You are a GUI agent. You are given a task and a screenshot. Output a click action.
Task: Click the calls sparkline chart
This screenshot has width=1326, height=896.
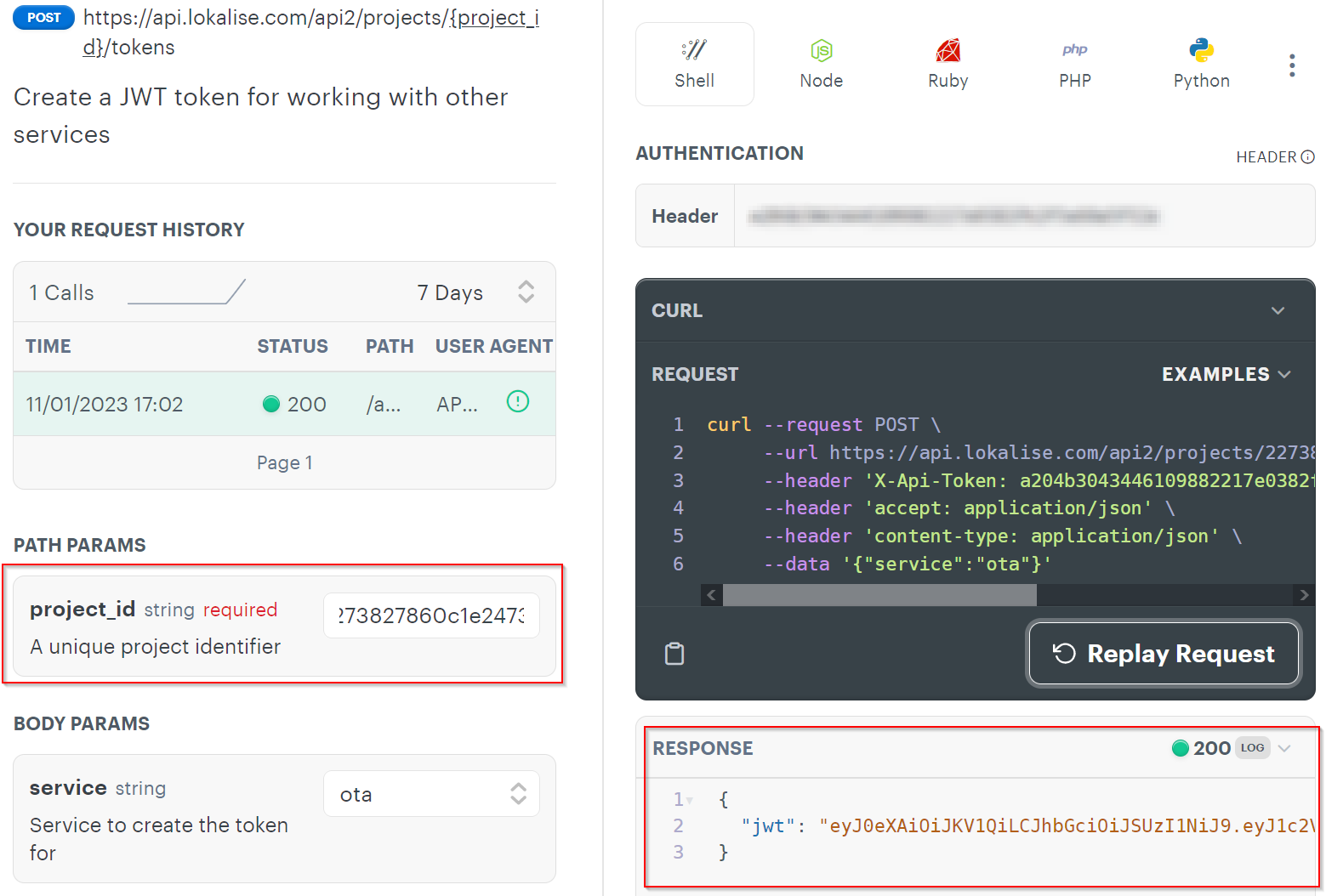pos(186,292)
